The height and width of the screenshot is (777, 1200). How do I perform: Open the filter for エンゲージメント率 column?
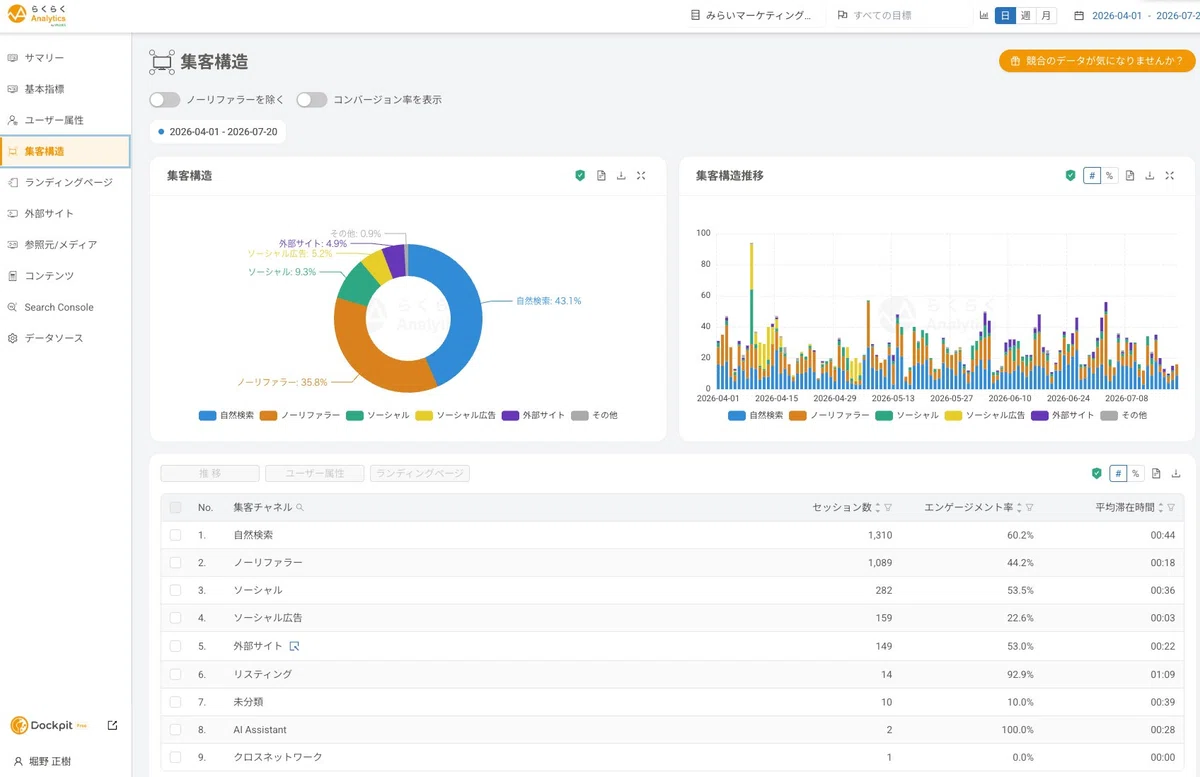[1030, 508]
